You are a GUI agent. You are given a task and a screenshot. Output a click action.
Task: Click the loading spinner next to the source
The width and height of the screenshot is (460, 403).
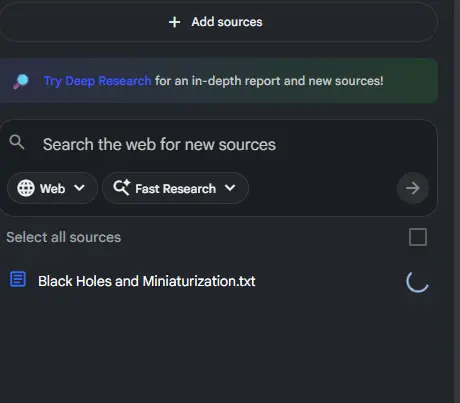[x=417, y=281]
